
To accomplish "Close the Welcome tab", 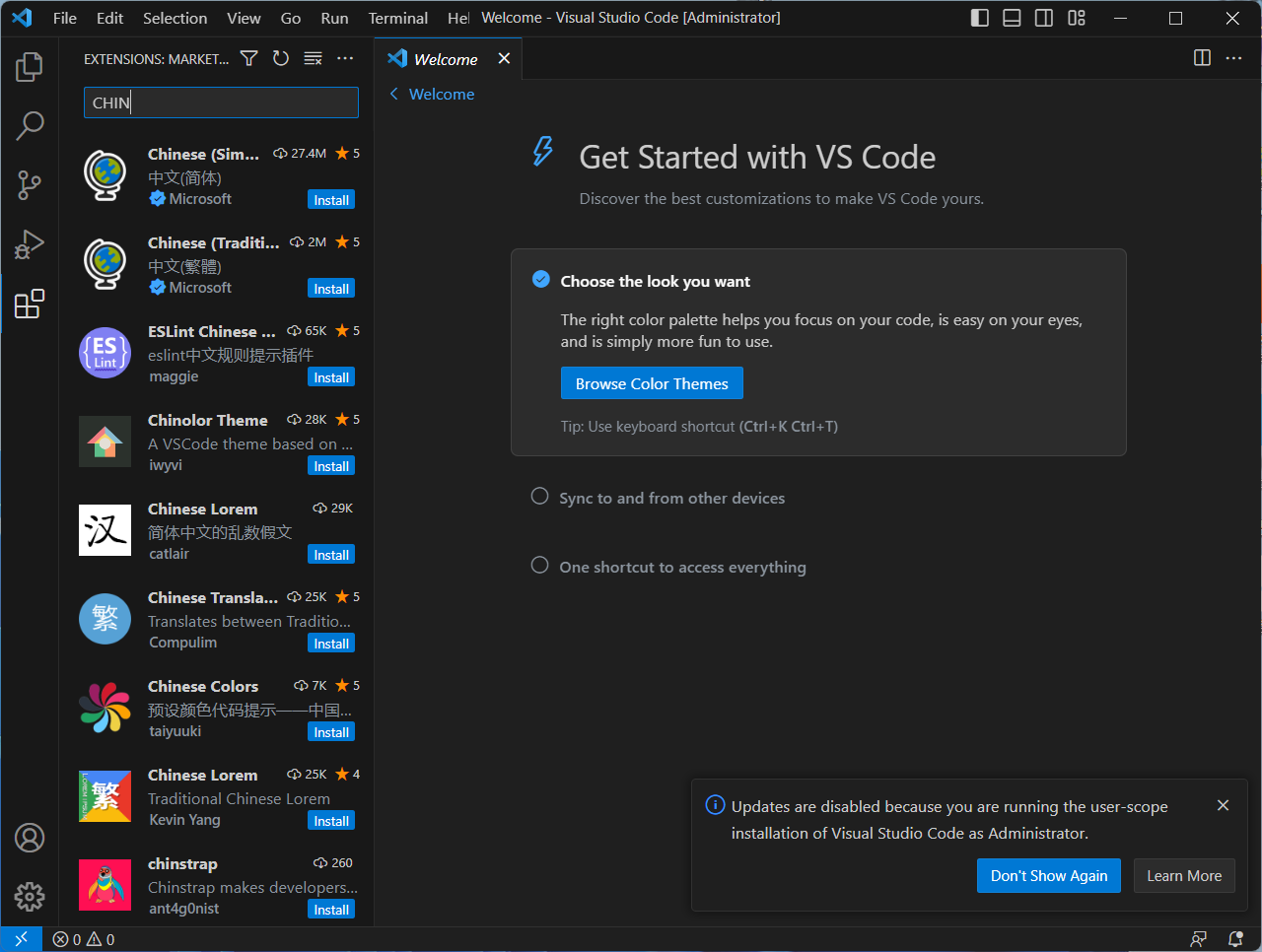I will tap(504, 59).
